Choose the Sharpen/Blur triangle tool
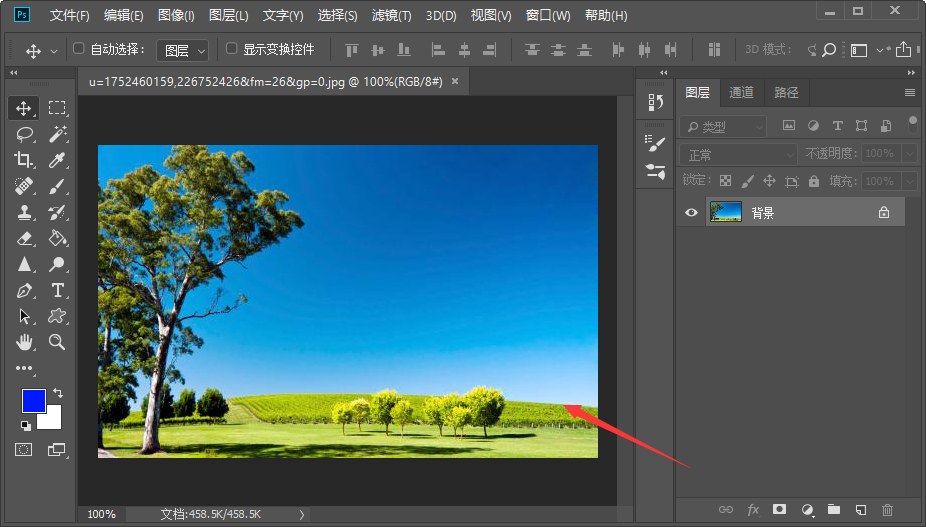Viewport: 926px width, 527px height. 24,264
